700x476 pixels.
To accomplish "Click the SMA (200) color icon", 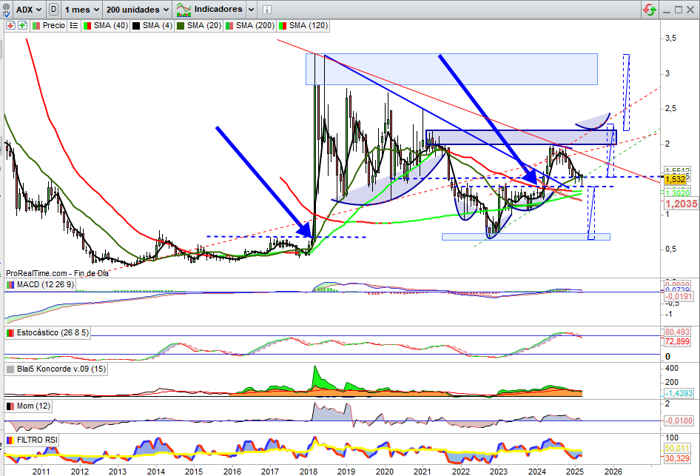I will click(x=229, y=26).
